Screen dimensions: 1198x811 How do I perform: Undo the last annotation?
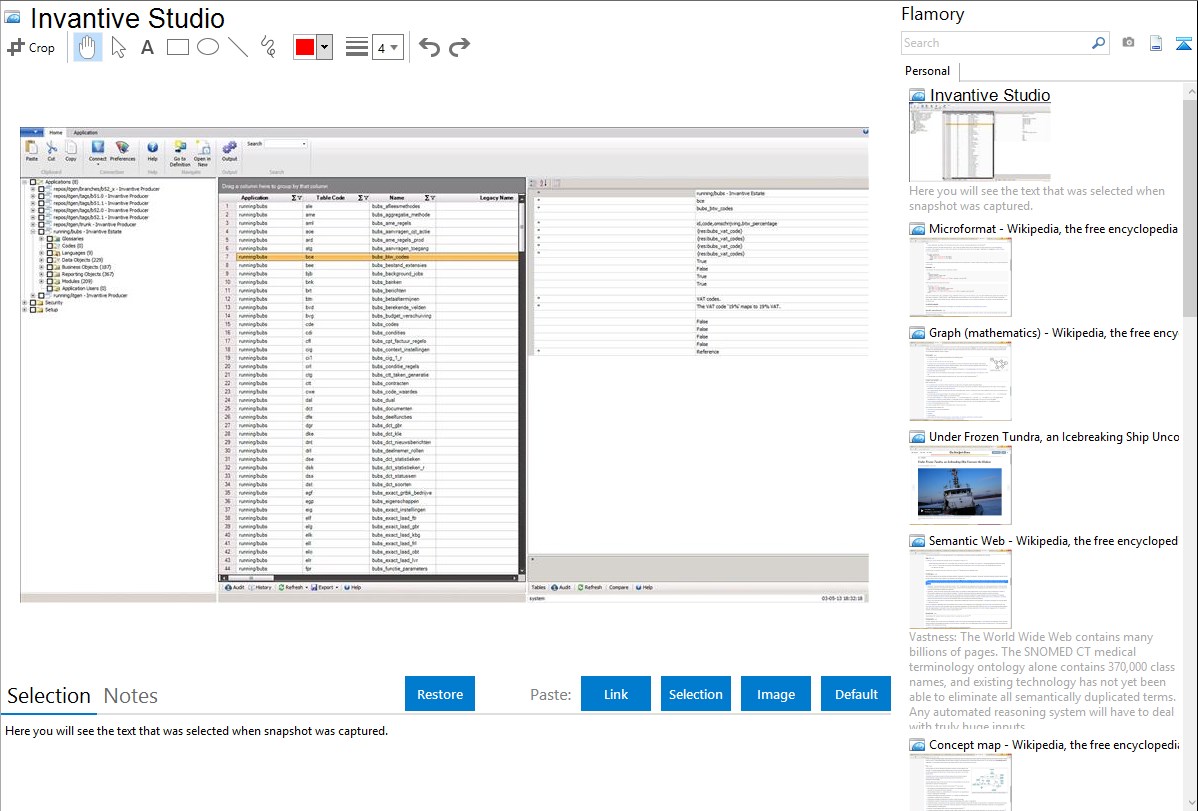point(429,47)
